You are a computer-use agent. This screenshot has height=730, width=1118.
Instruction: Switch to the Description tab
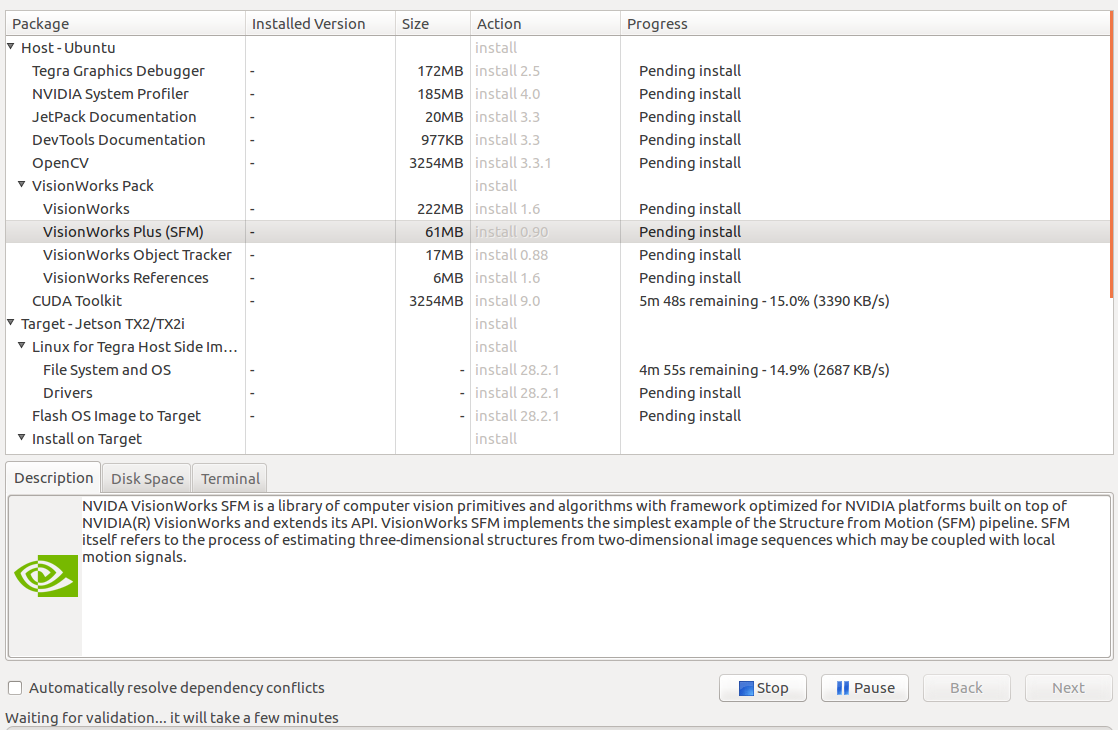point(53,478)
